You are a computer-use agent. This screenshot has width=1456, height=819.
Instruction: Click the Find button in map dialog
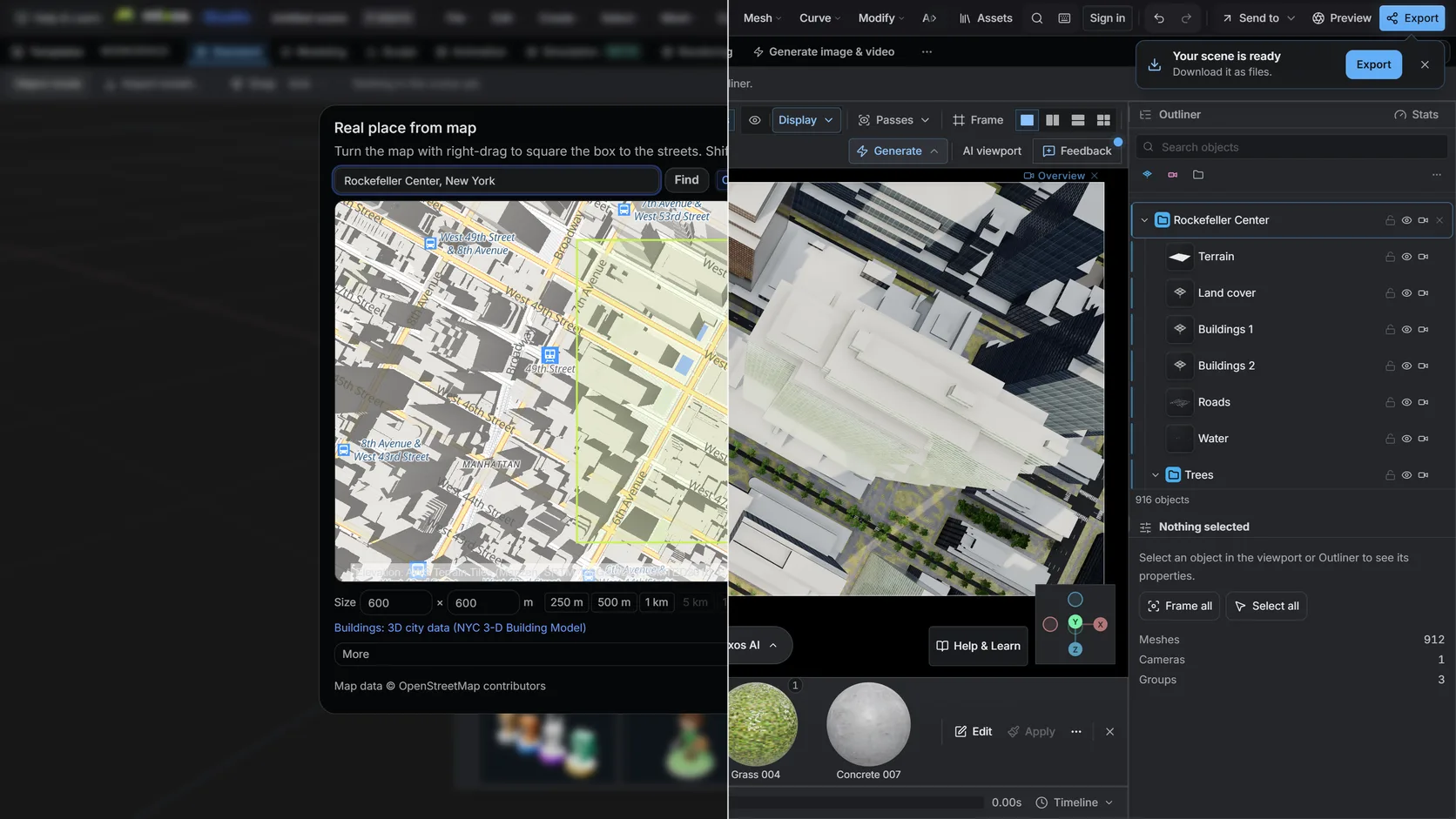tap(686, 180)
